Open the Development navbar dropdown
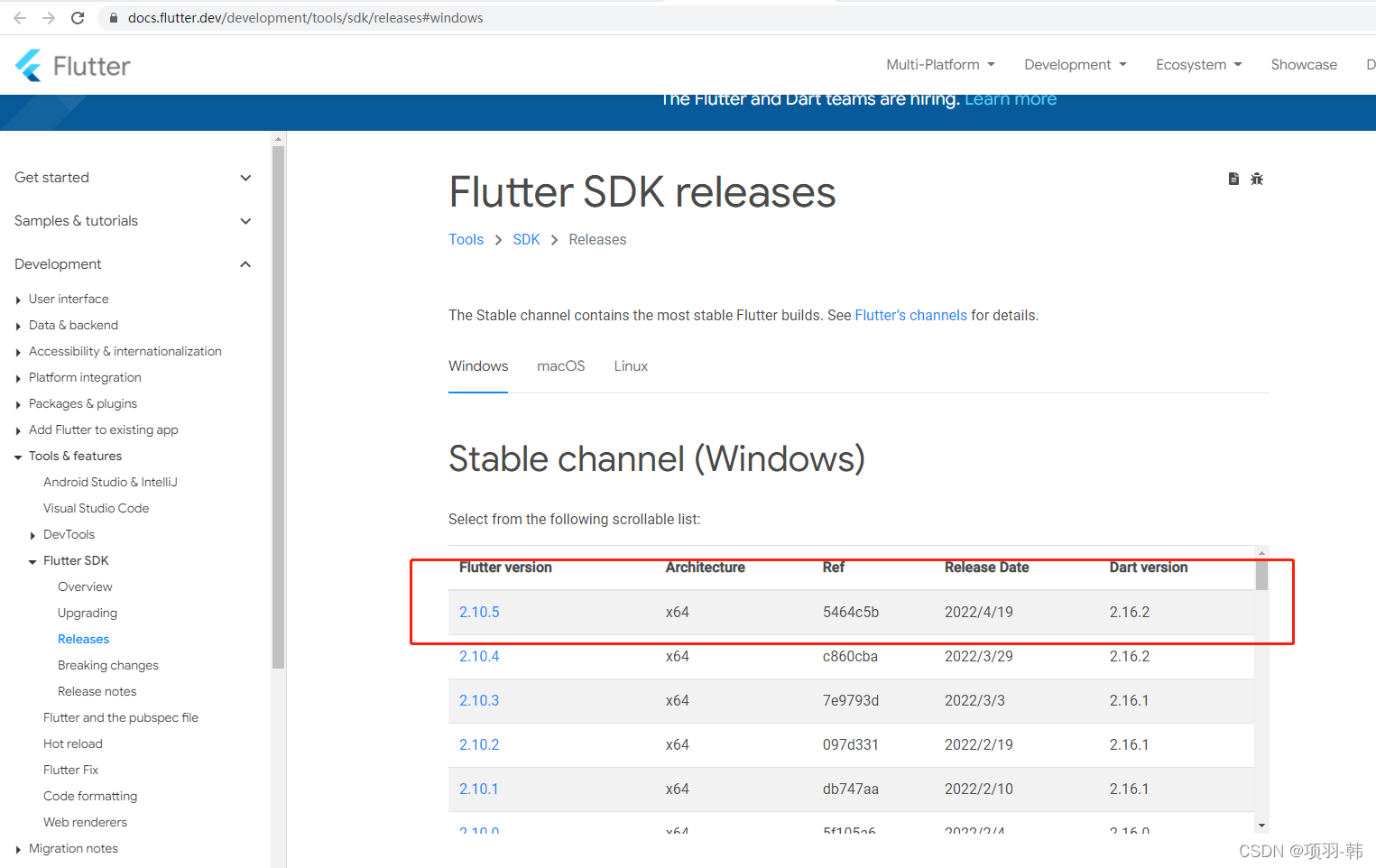This screenshot has height=868, width=1376. click(1074, 64)
